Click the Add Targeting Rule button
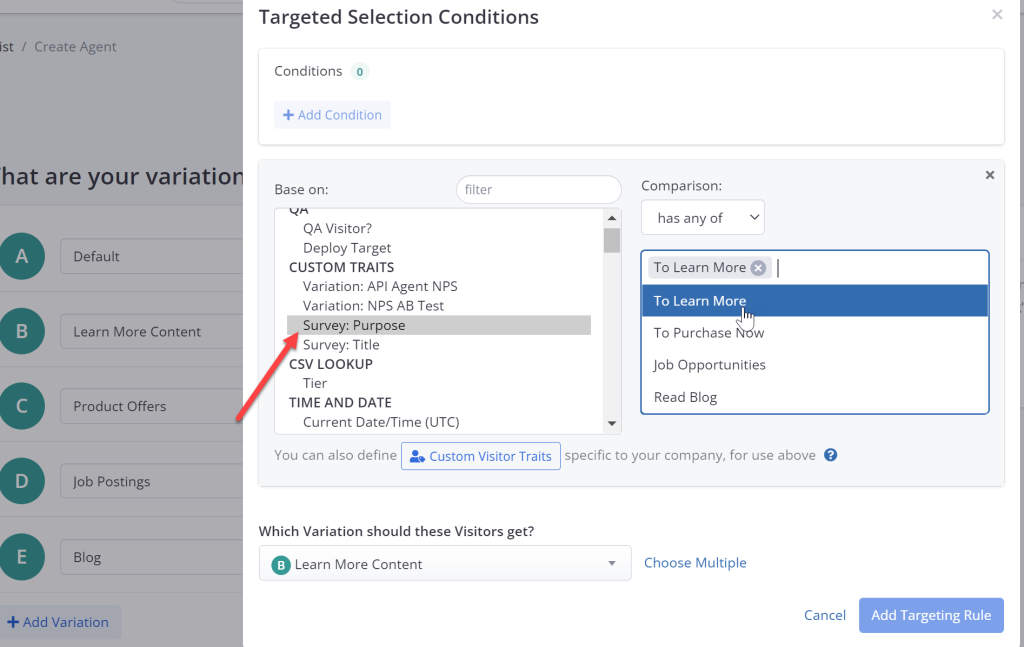Screen dimensions: 1024x647 click(931, 615)
